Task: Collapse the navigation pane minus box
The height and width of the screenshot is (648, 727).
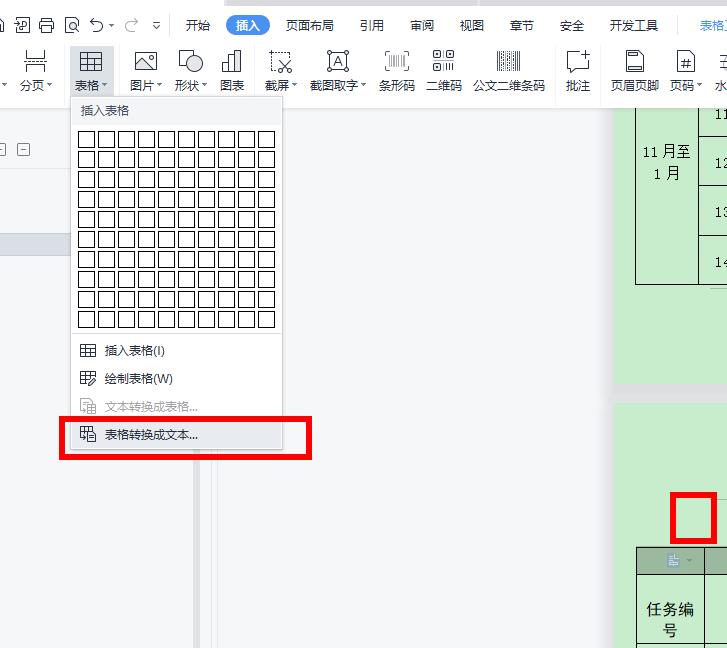Action: click(x=23, y=150)
